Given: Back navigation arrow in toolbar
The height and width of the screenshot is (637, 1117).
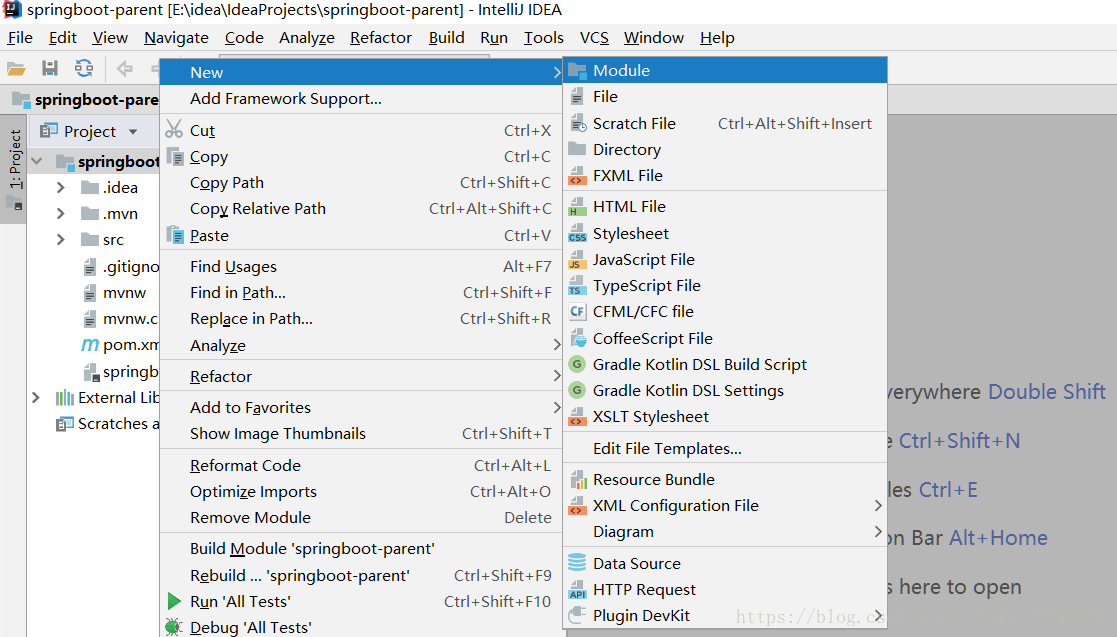Looking at the screenshot, I should 125,68.
